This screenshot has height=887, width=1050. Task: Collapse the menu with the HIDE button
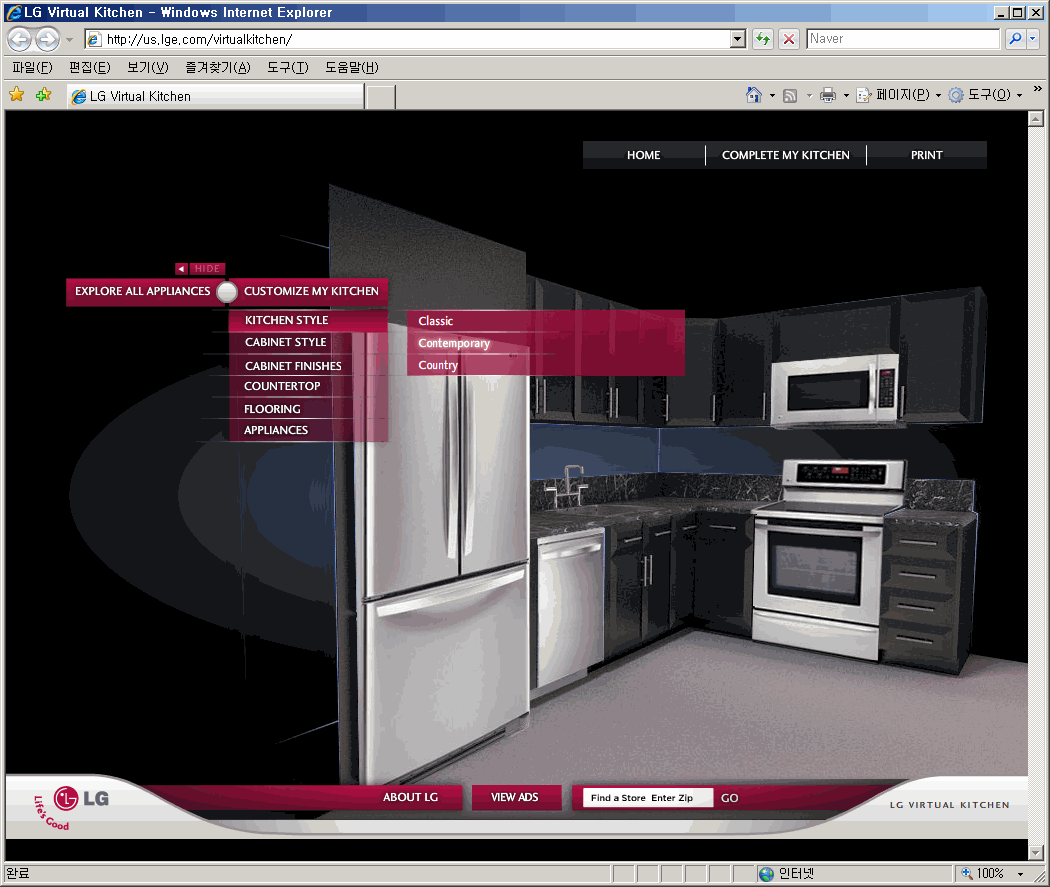point(200,268)
